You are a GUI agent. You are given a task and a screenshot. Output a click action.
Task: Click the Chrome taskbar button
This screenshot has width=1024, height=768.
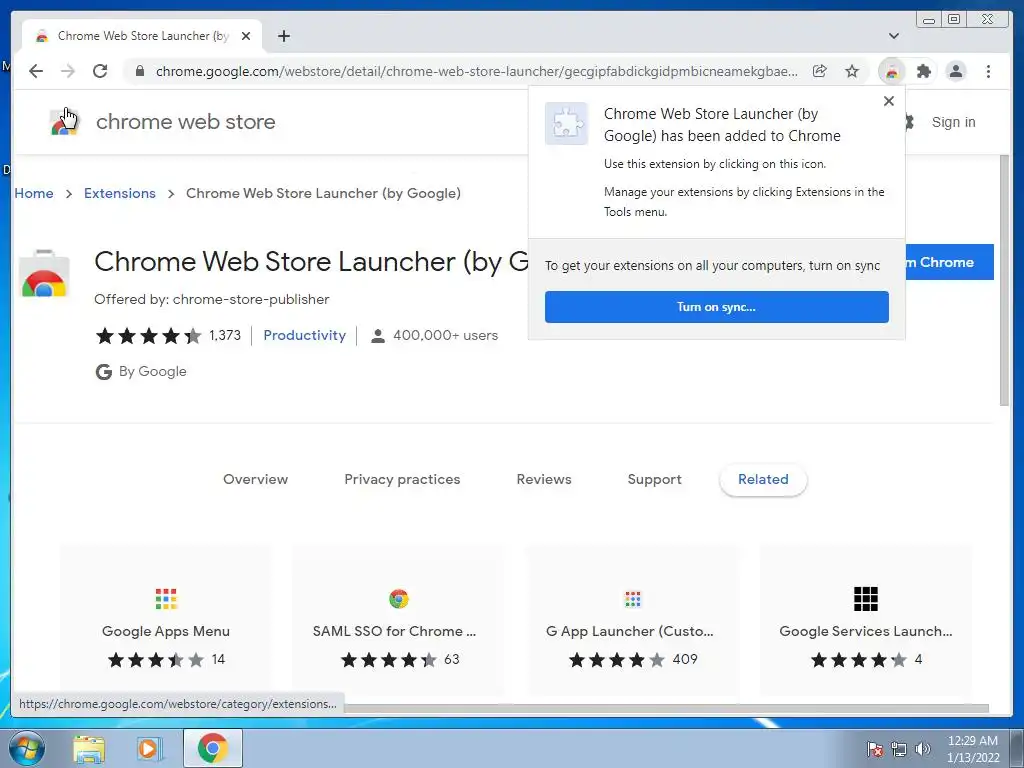click(x=213, y=748)
